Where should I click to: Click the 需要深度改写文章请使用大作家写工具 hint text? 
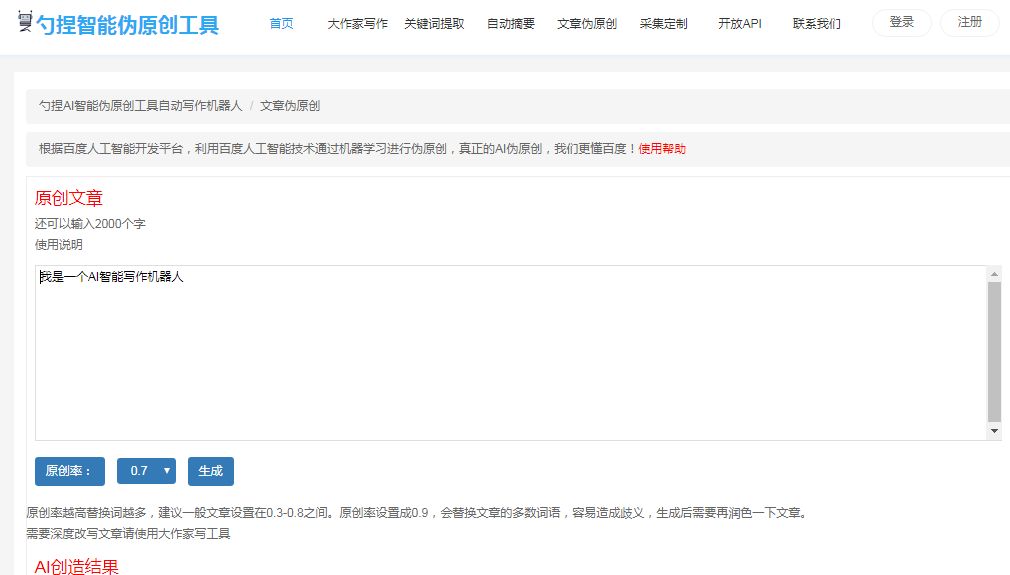click(128, 533)
